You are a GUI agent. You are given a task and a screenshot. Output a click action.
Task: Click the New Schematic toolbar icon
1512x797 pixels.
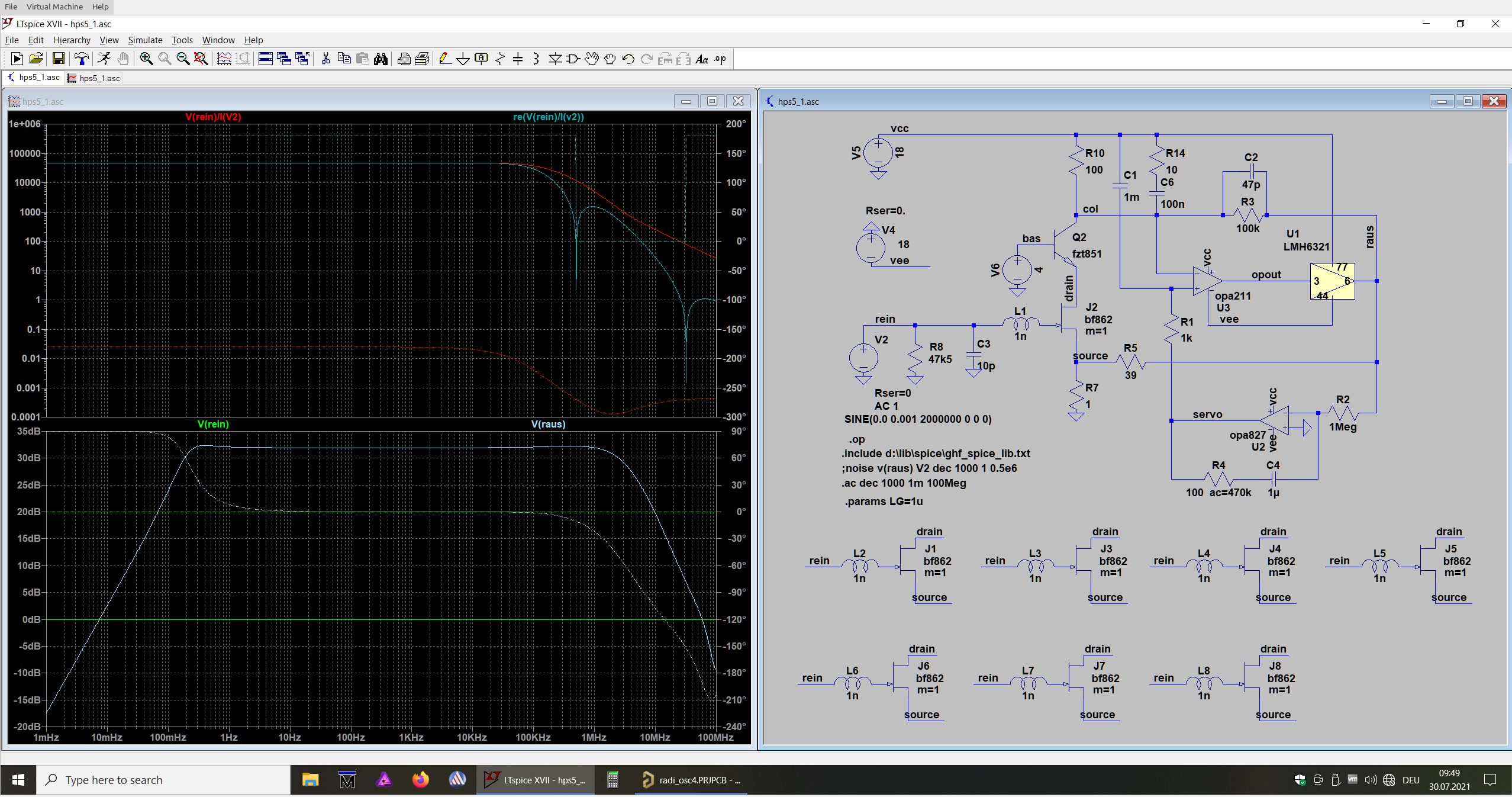coord(17,59)
